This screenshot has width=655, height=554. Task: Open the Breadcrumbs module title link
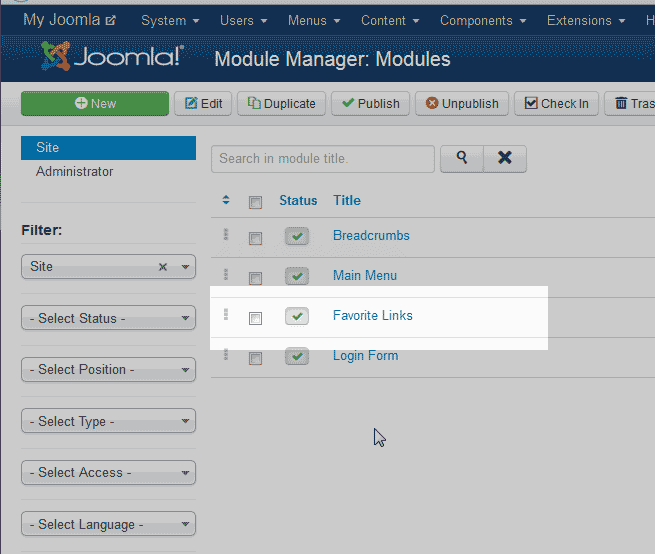pos(371,236)
